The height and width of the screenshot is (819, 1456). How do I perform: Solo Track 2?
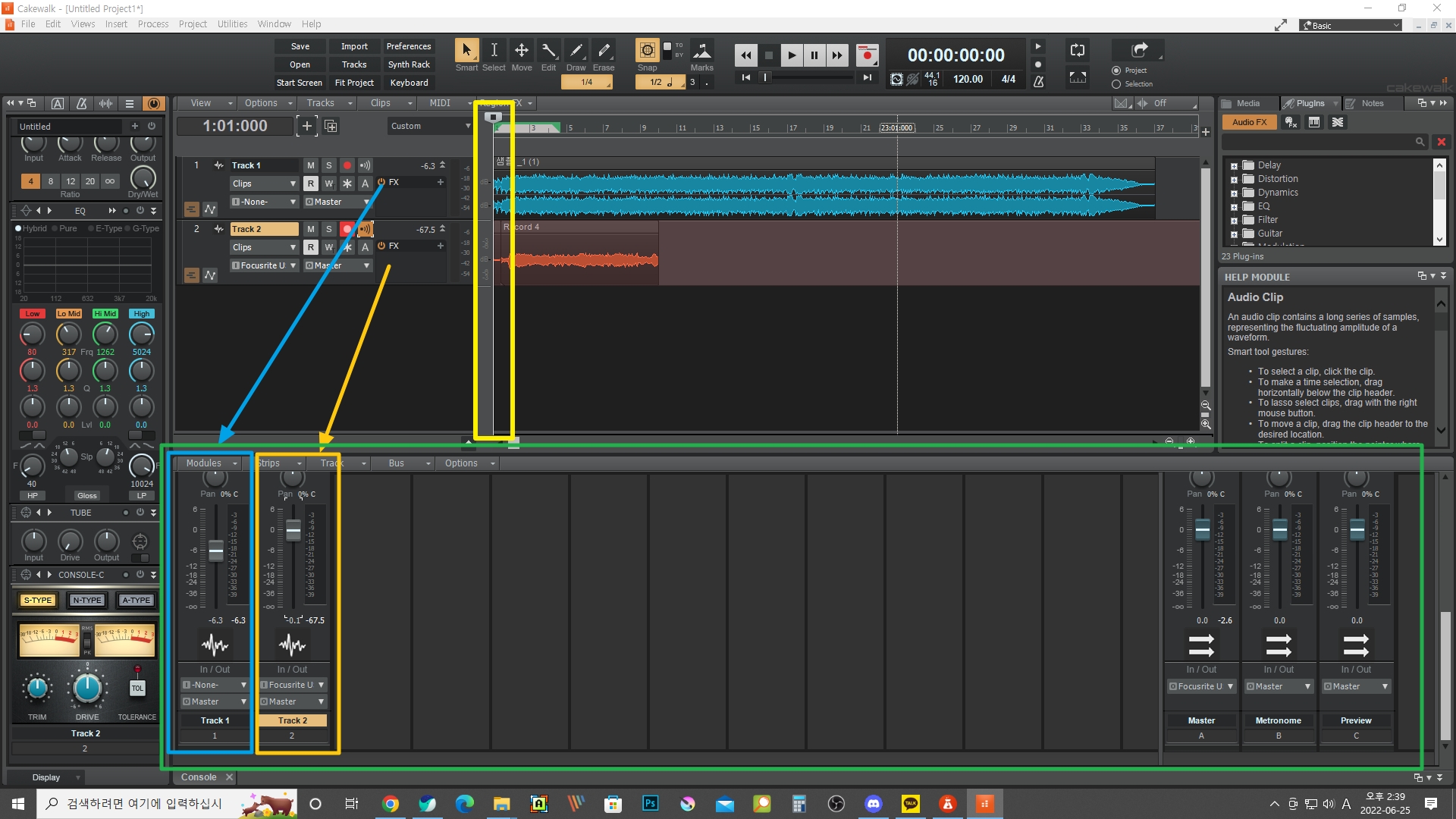(328, 229)
